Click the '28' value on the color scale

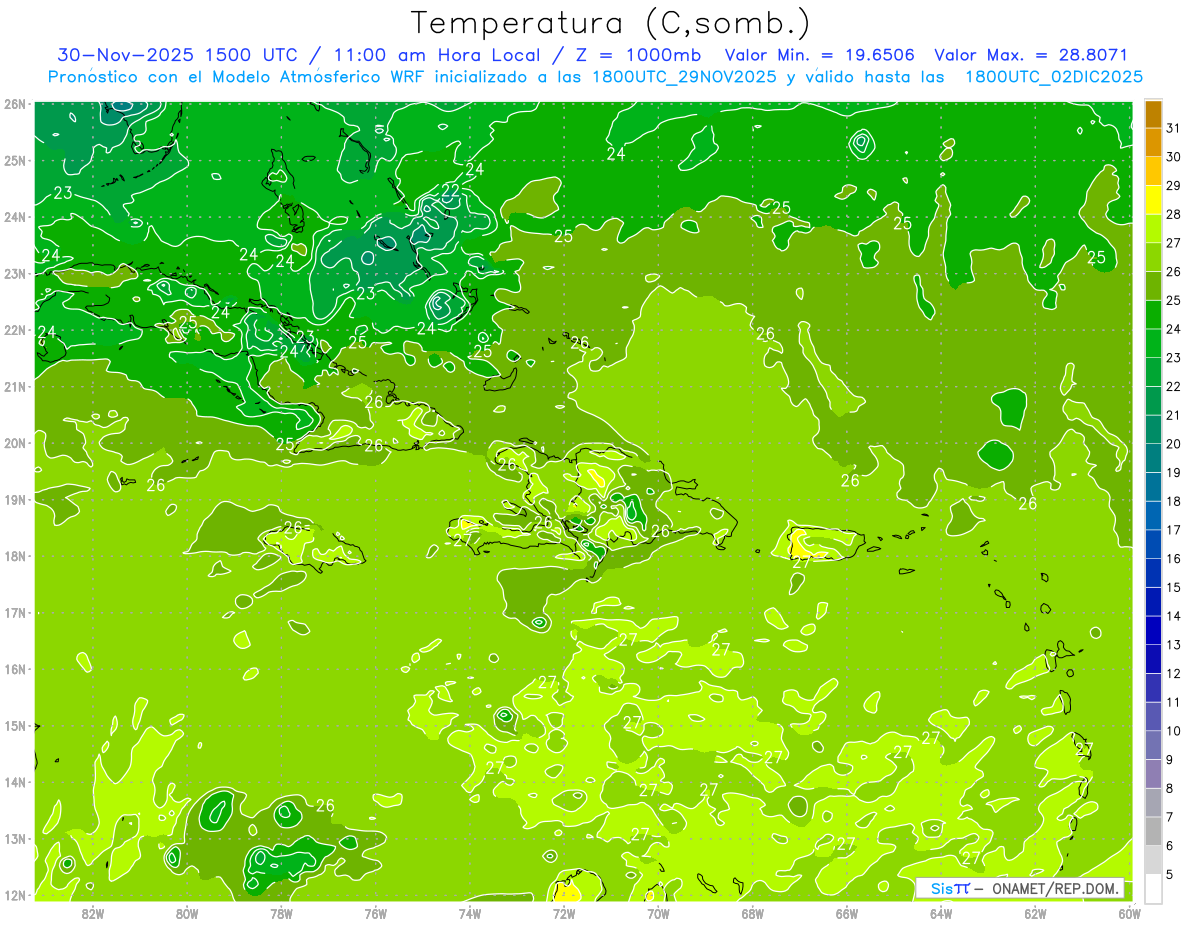(1174, 214)
